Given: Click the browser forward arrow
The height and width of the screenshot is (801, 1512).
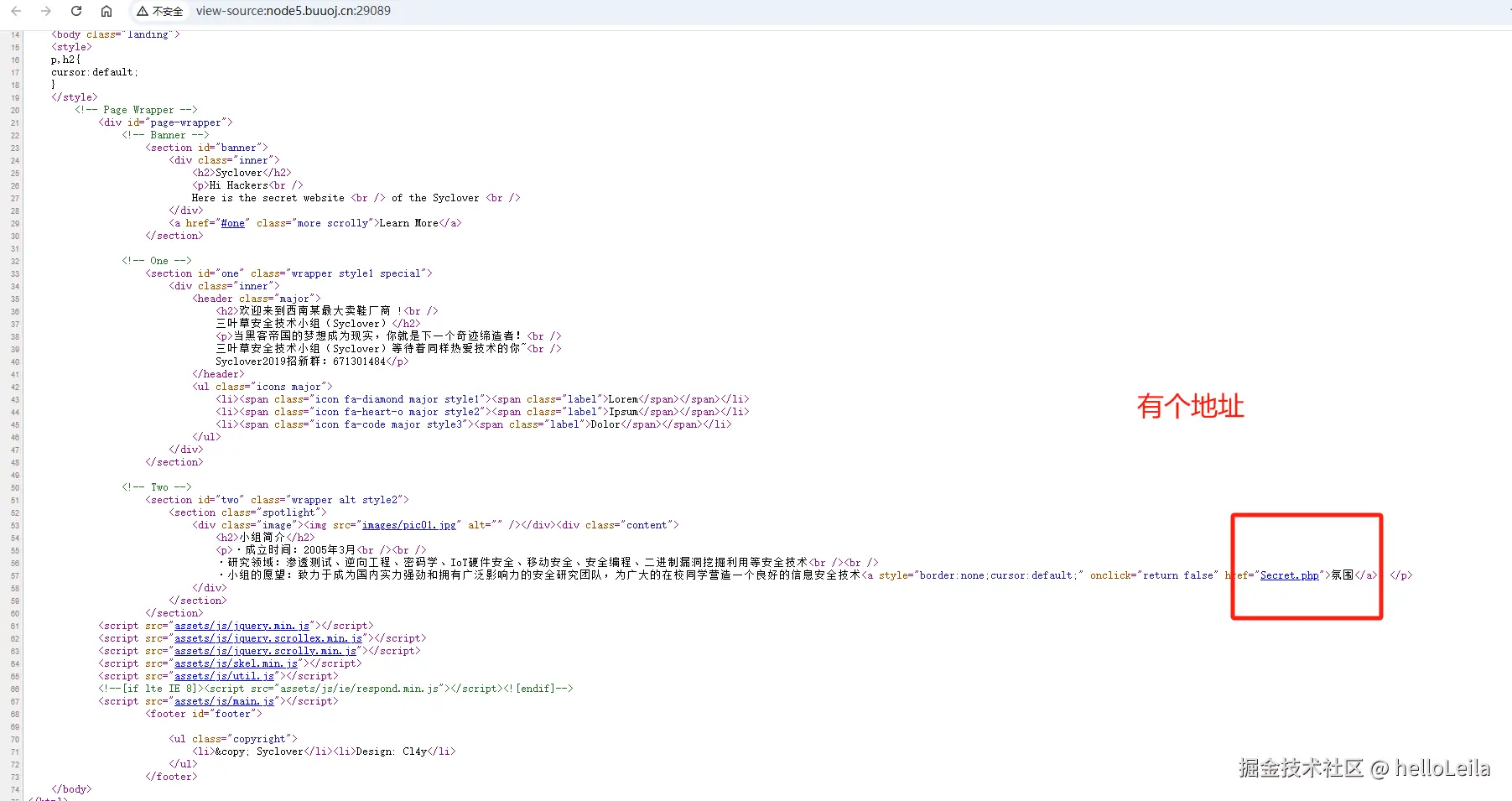Looking at the screenshot, I should click(x=46, y=11).
